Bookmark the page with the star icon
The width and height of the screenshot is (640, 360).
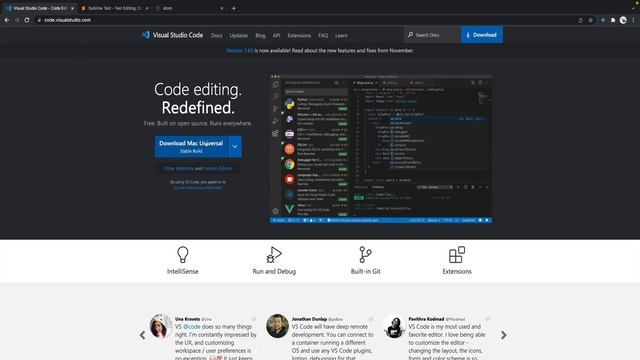591,20
